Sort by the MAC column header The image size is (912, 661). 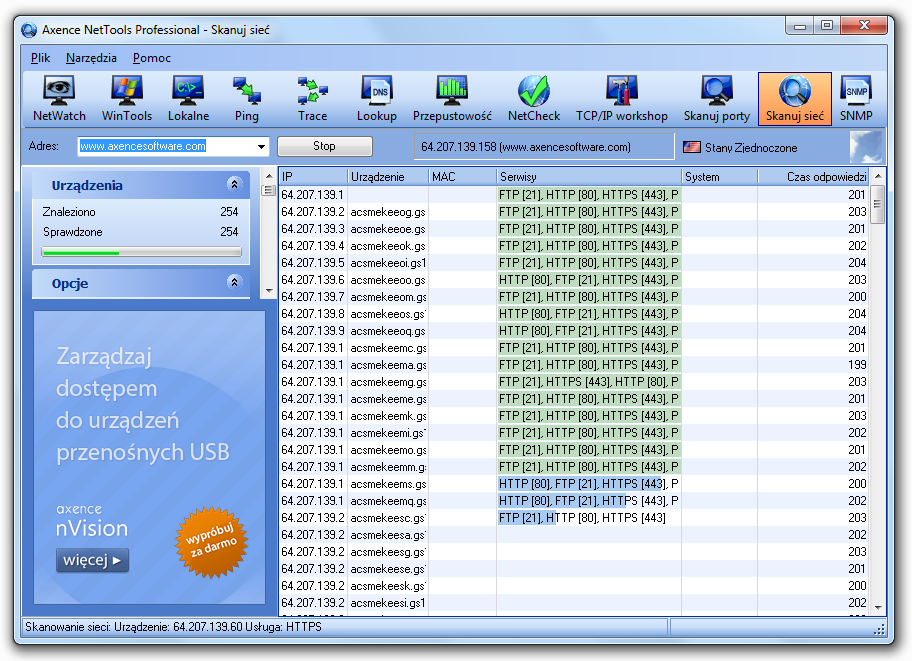[x=462, y=176]
